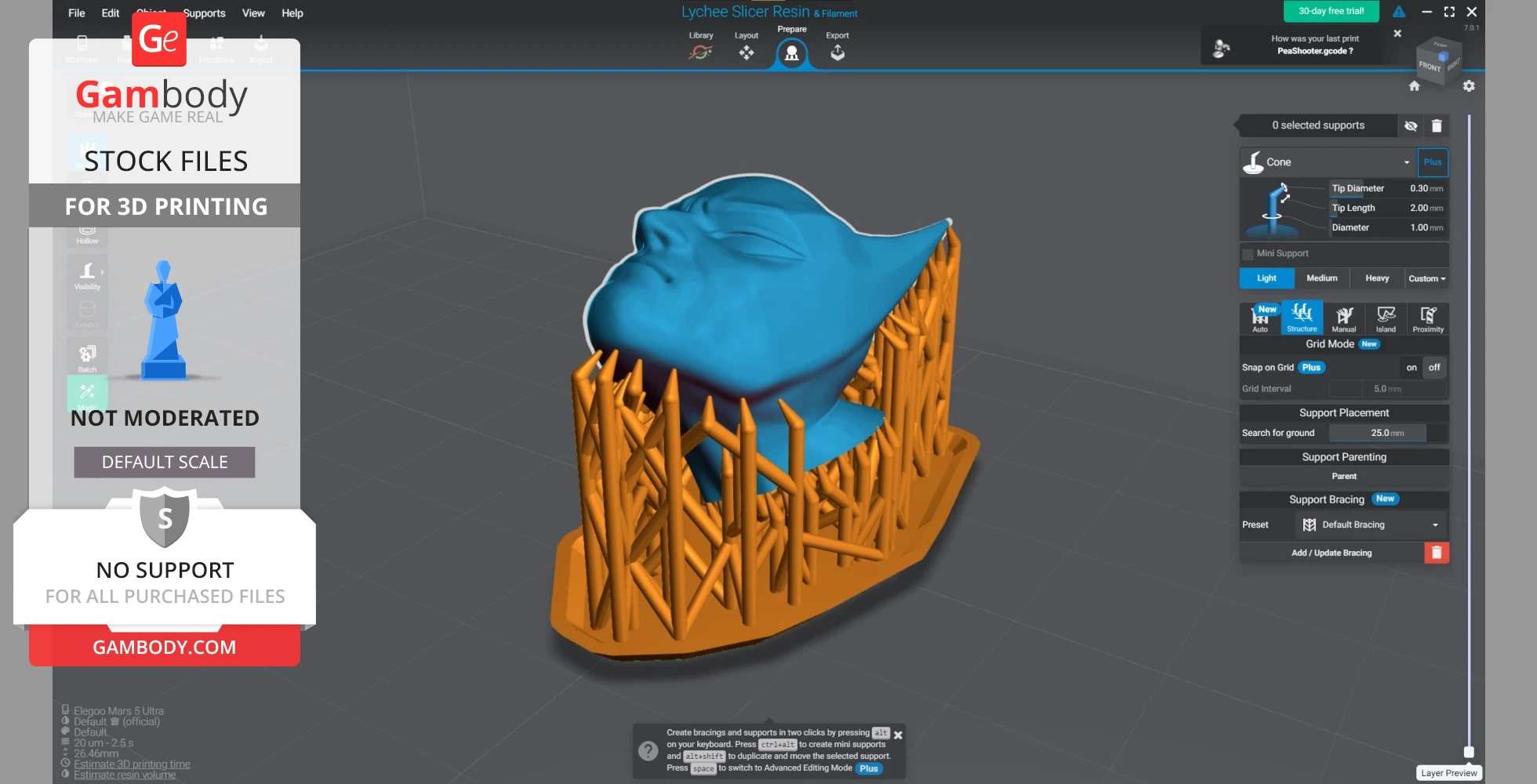Viewport: 1537px width, 784px height.
Task: Delete selected supports with trash icon
Action: (x=1437, y=125)
